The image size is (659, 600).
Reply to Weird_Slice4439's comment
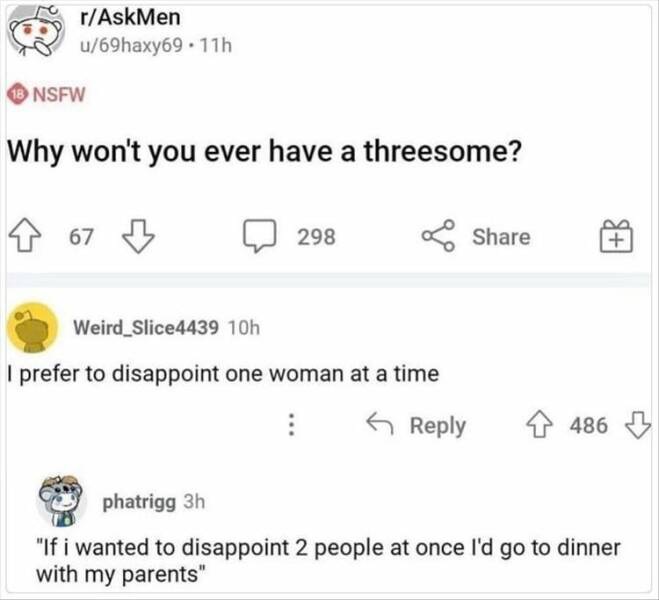416,425
